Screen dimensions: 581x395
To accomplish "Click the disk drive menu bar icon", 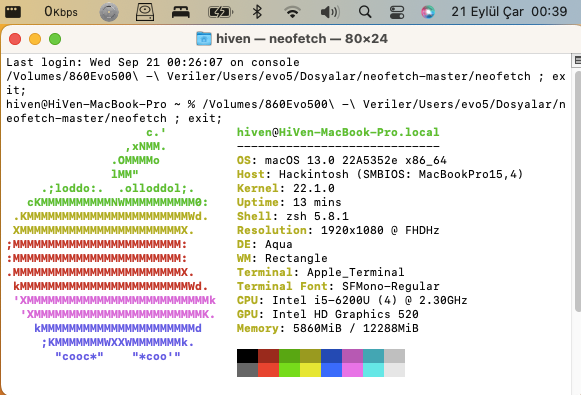I will click(x=145, y=12).
